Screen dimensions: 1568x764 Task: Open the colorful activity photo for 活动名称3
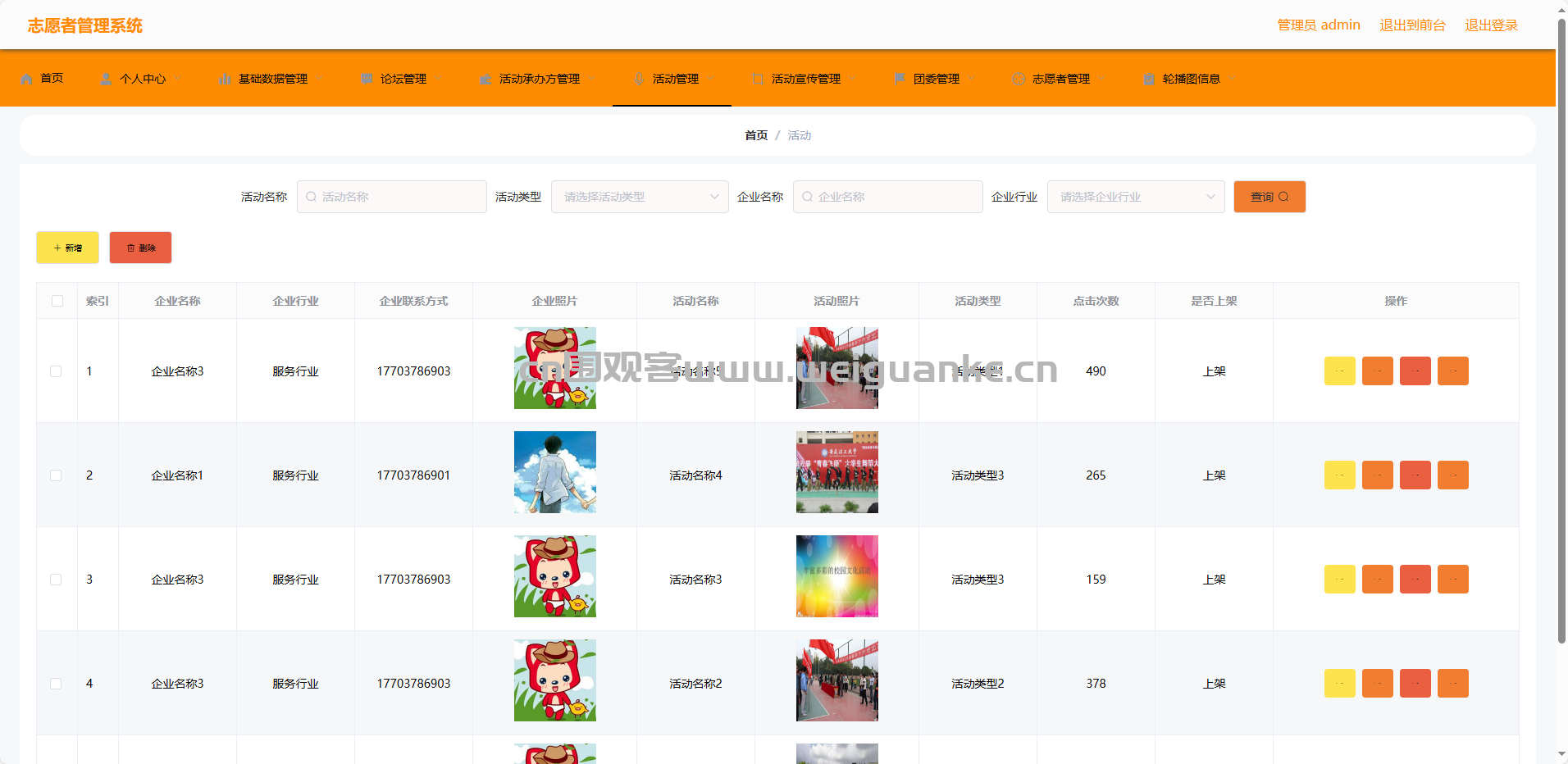[837, 576]
